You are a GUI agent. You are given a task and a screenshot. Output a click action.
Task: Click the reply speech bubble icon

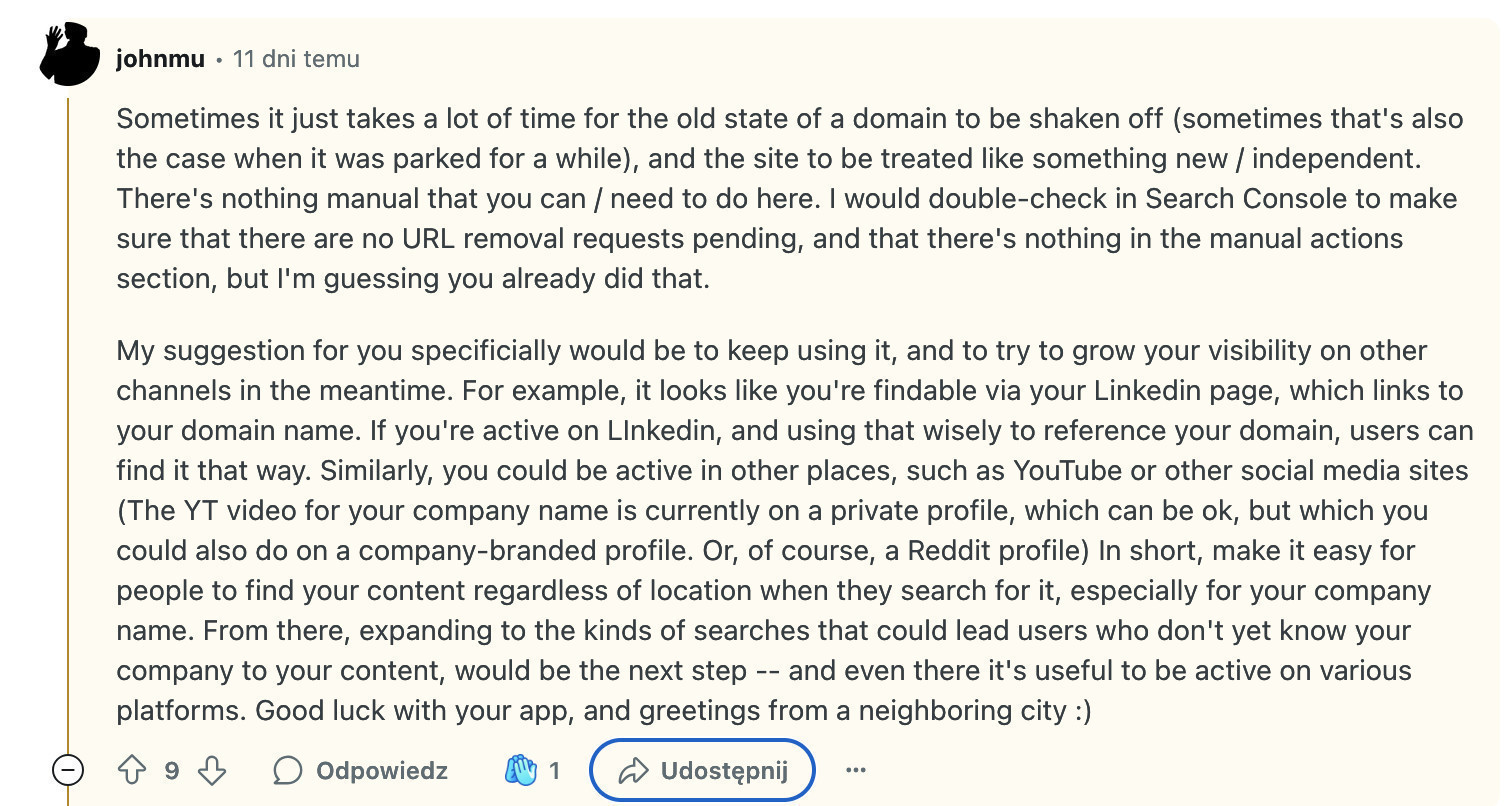[288, 770]
